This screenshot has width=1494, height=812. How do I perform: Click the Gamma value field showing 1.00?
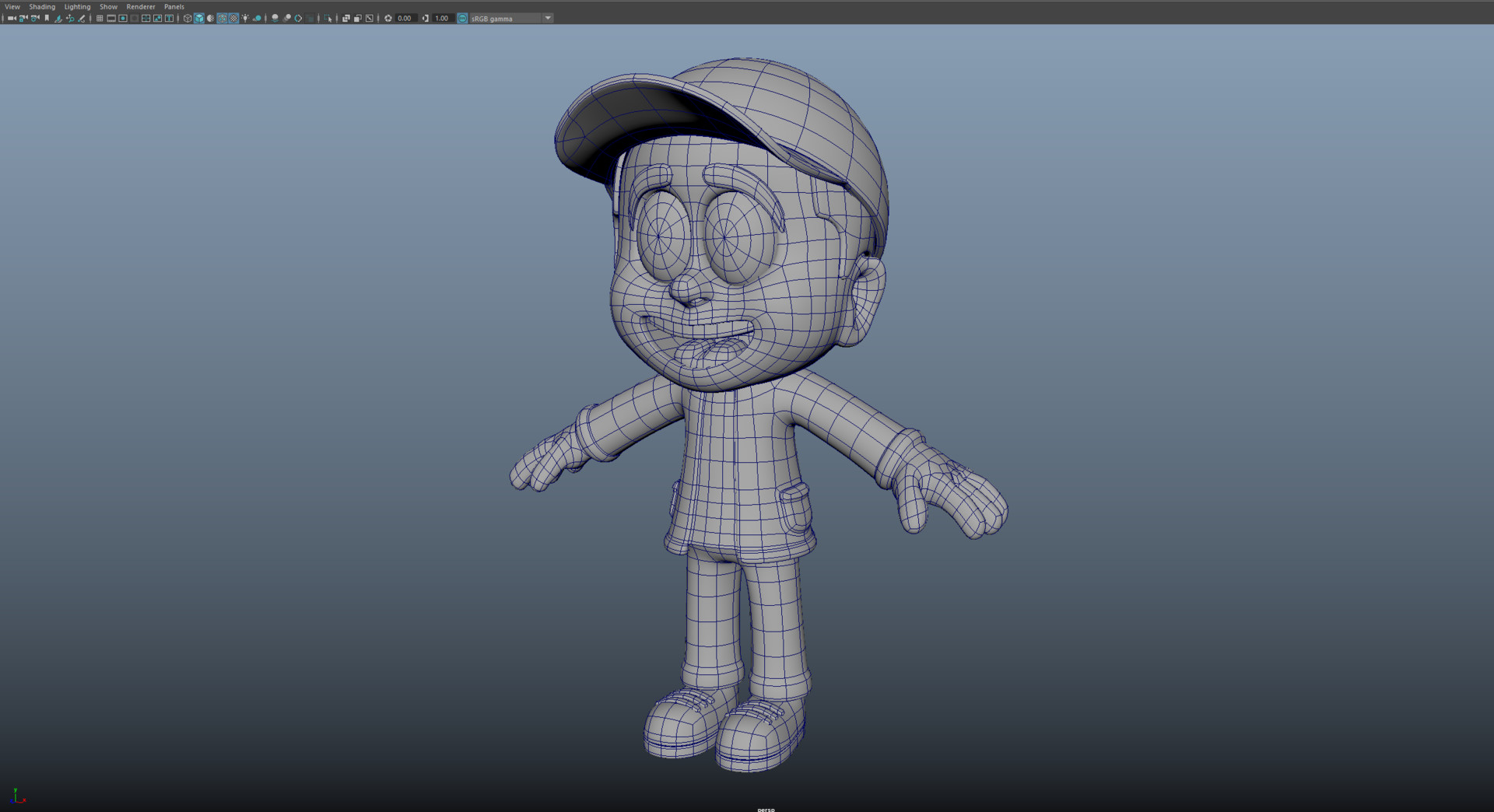point(442,18)
